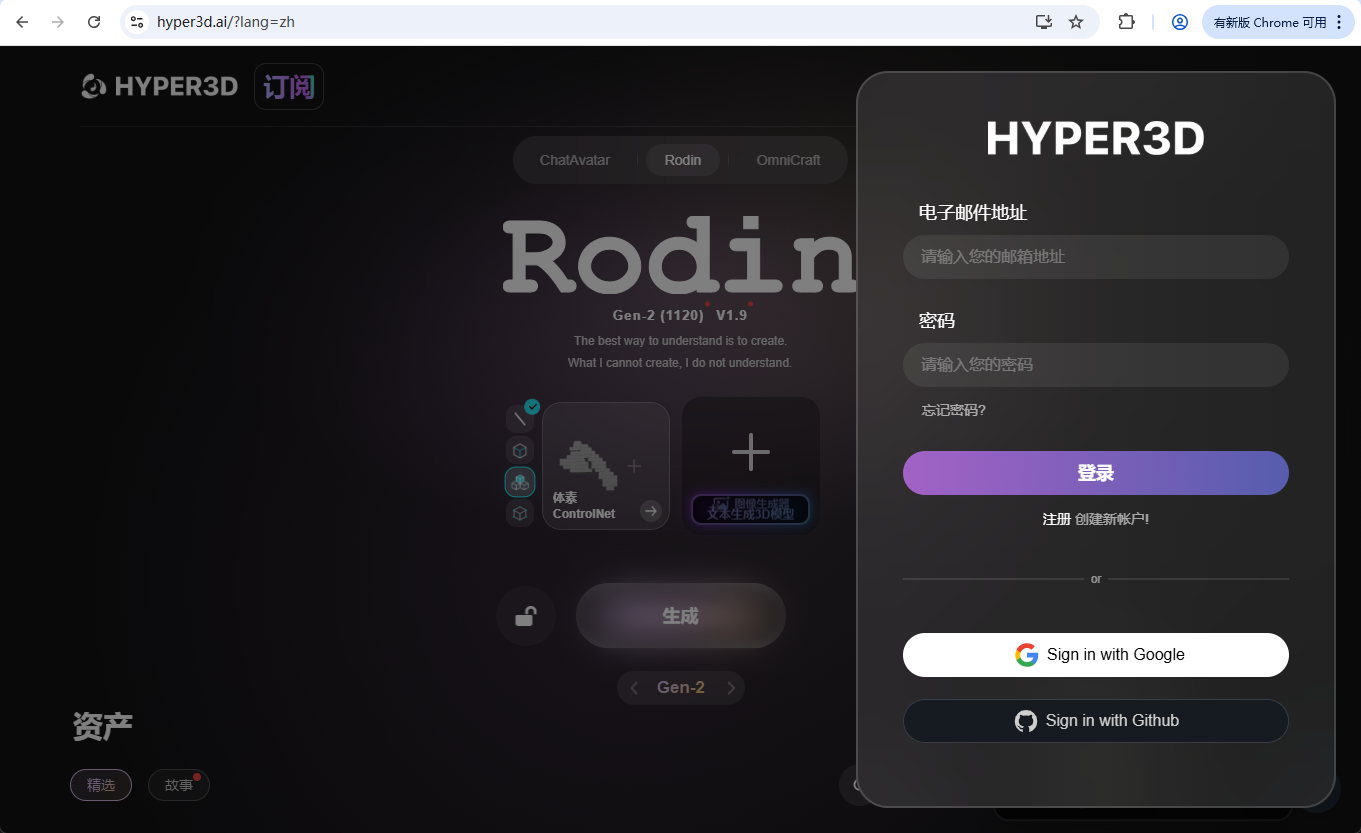The image size is (1361, 833).
Task: Click the V1.9 version label
Action: pos(731,315)
